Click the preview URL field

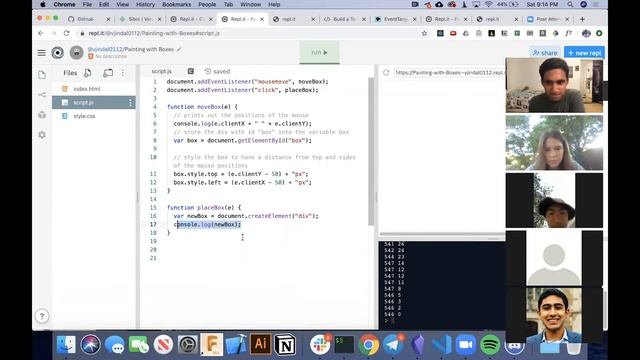pos(449,73)
